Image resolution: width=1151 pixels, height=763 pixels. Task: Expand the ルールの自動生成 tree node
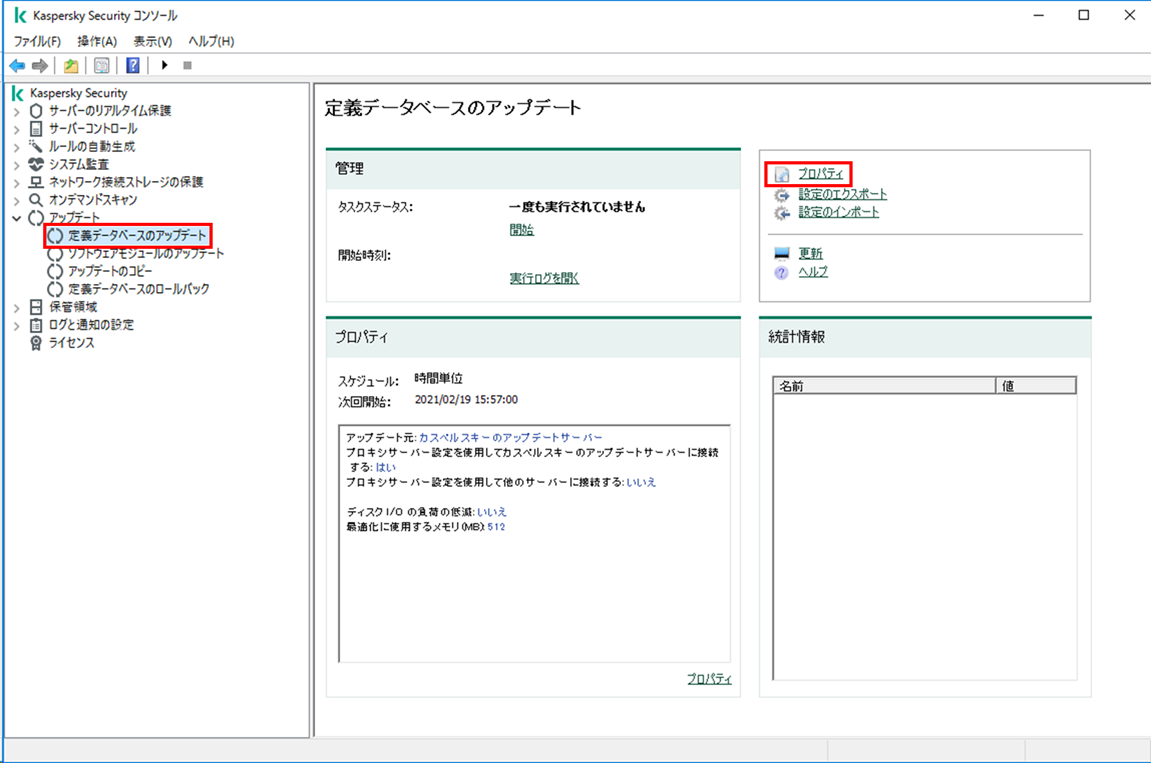tap(17, 147)
